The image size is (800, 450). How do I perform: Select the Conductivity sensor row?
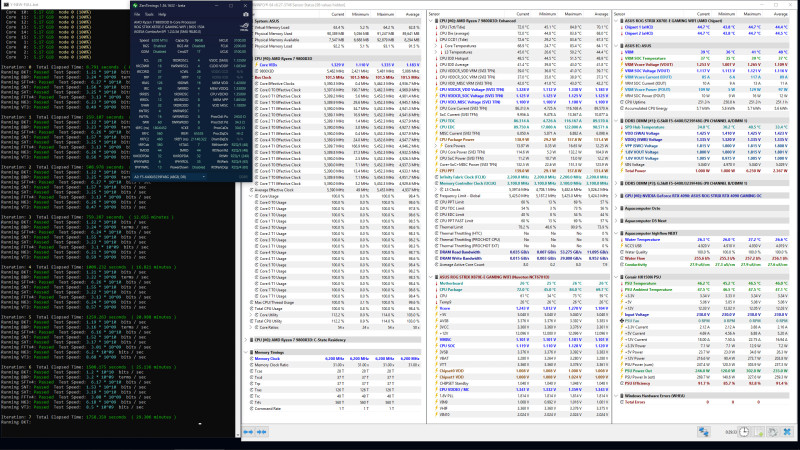point(703,265)
